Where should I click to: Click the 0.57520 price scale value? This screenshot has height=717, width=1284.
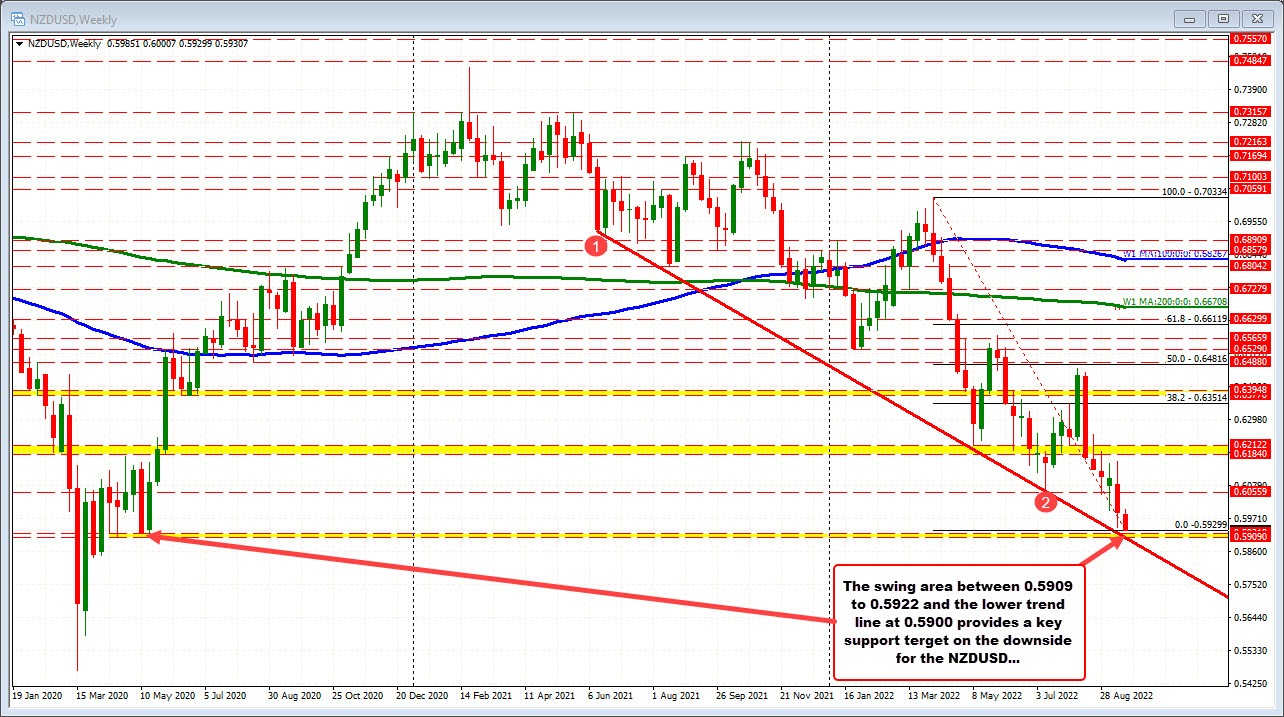pyautogui.click(x=1251, y=584)
